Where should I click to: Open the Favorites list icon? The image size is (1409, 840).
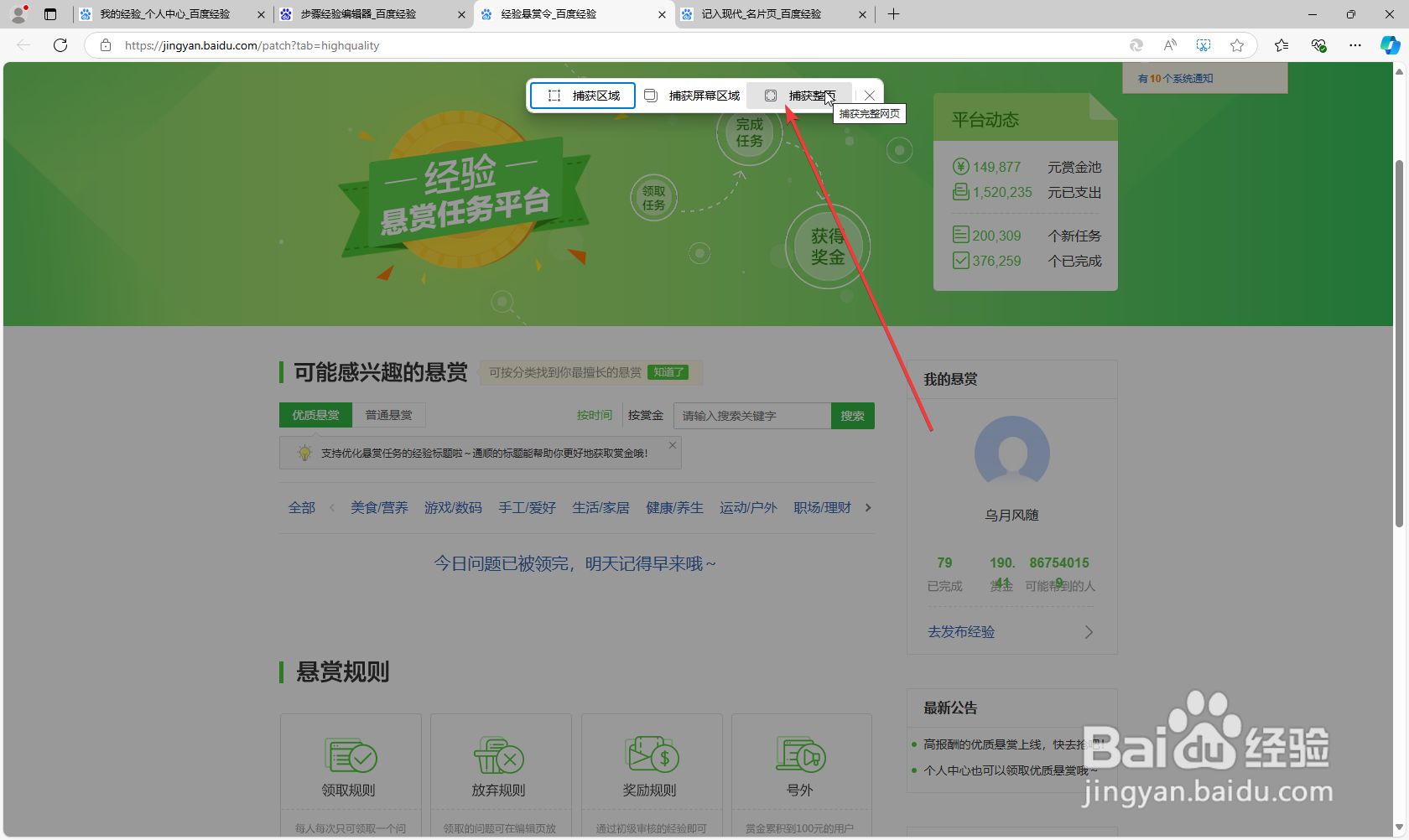[1282, 45]
